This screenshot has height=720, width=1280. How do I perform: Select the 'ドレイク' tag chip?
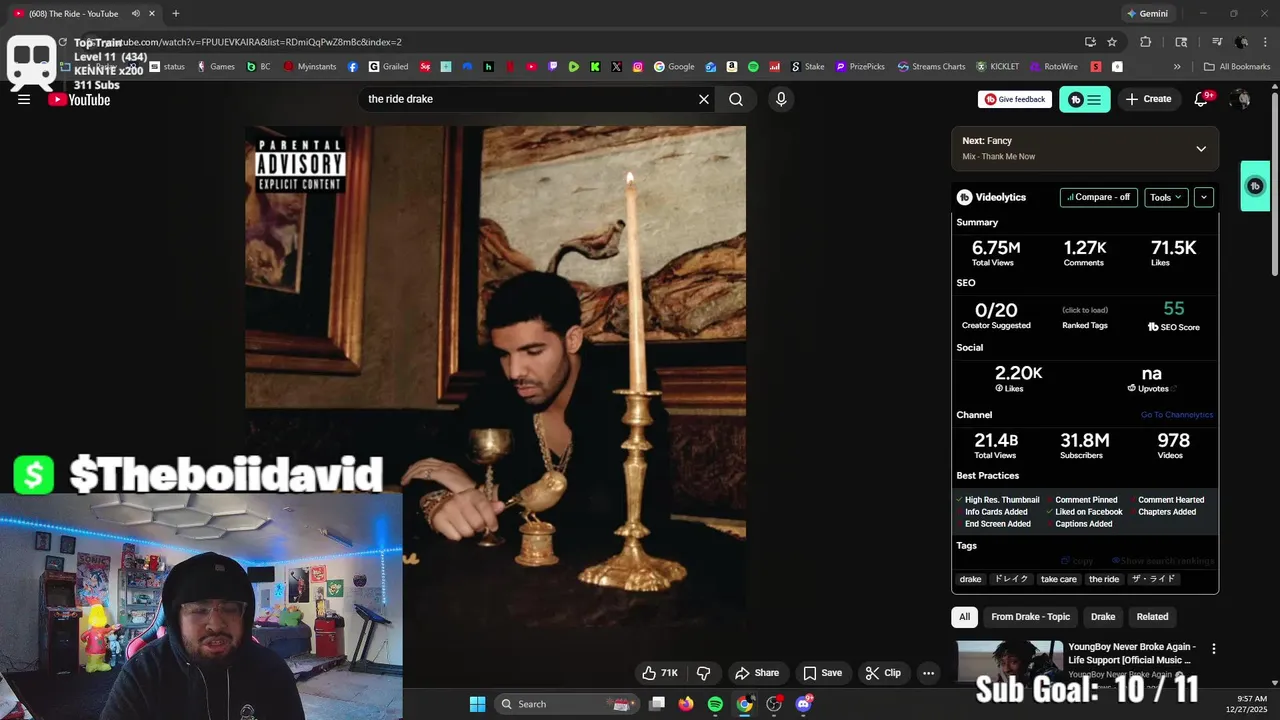[x=1011, y=579]
